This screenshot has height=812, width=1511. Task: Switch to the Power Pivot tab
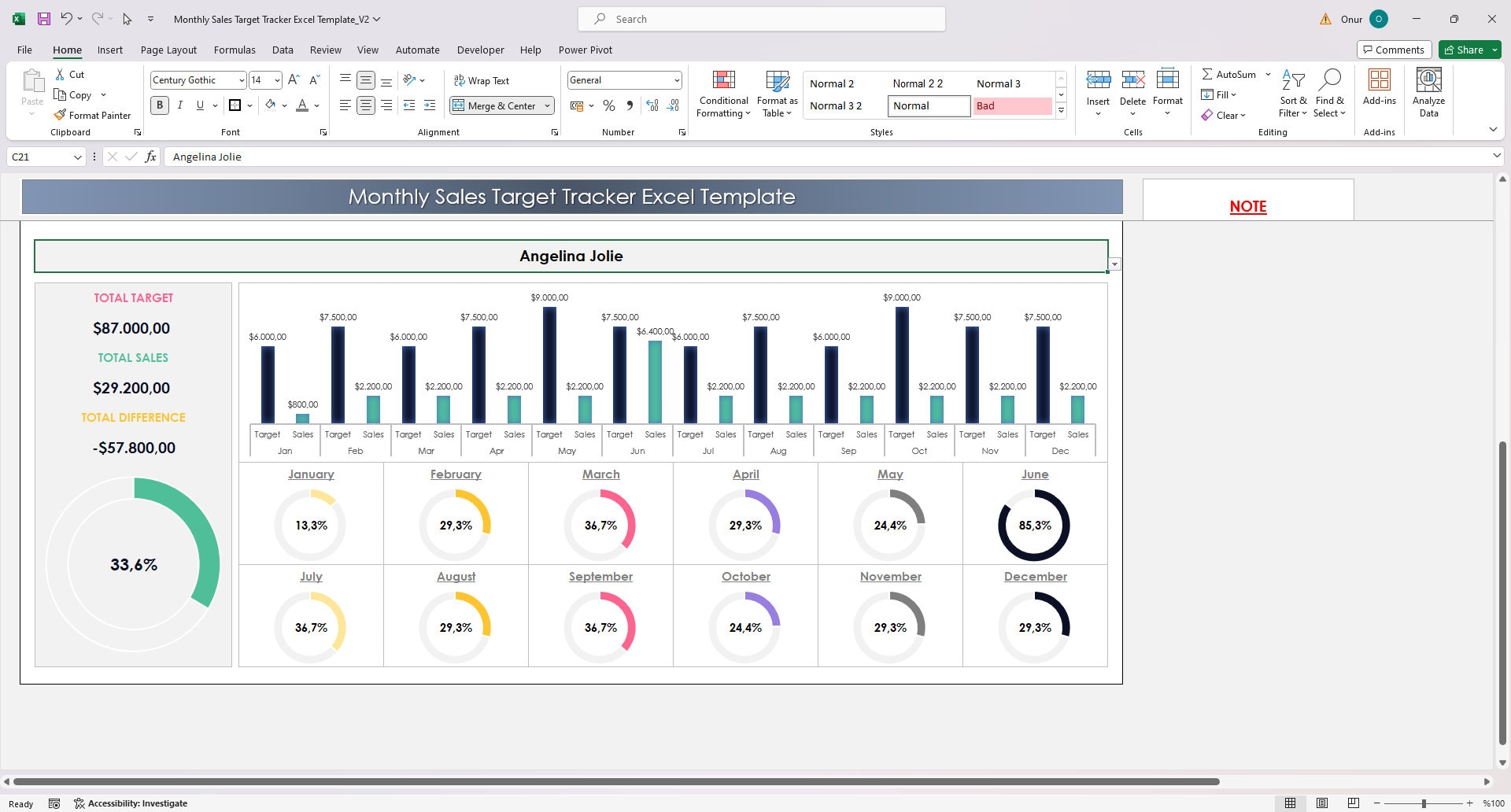[585, 50]
